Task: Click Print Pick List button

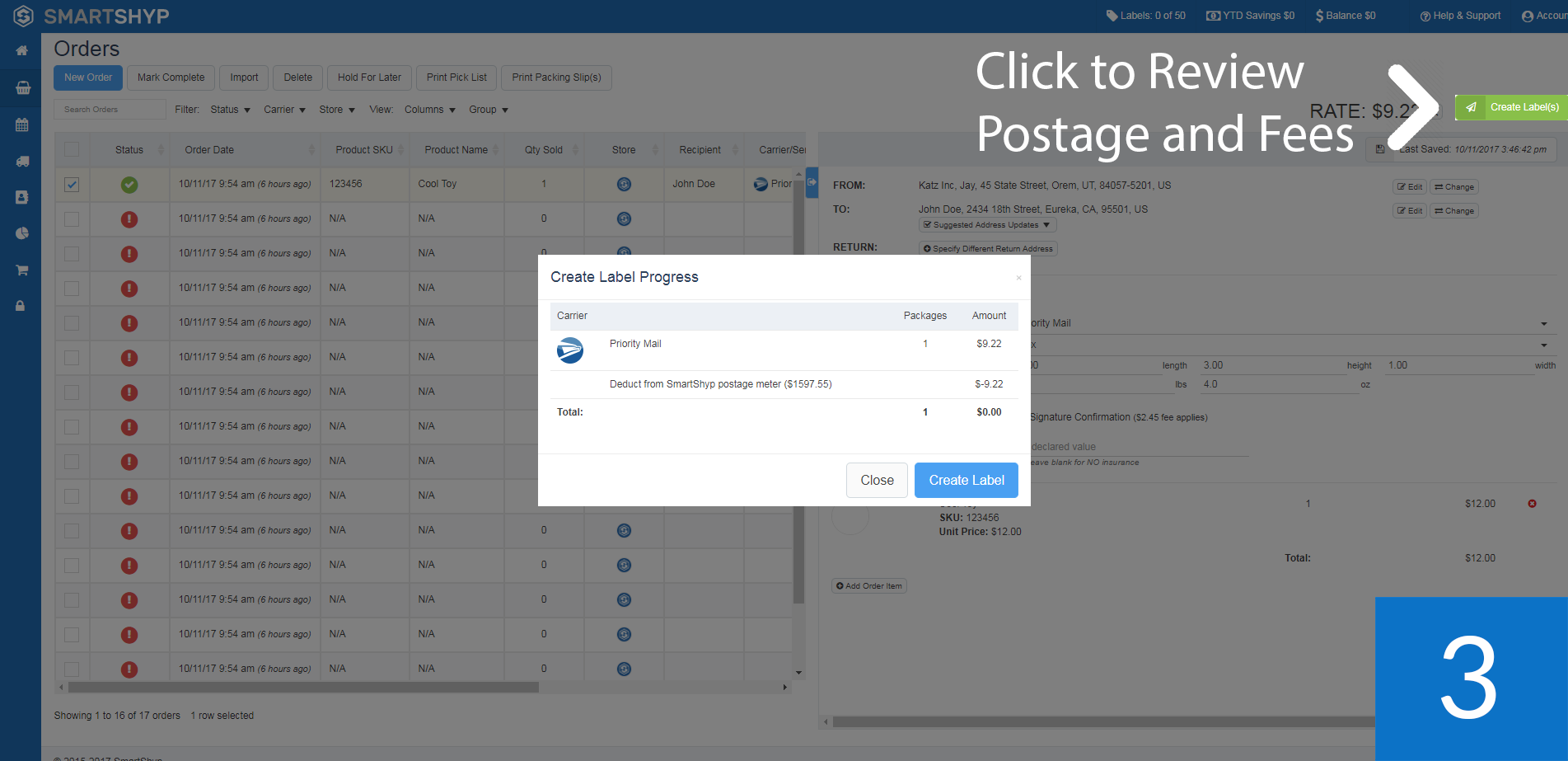Action: point(456,78)
